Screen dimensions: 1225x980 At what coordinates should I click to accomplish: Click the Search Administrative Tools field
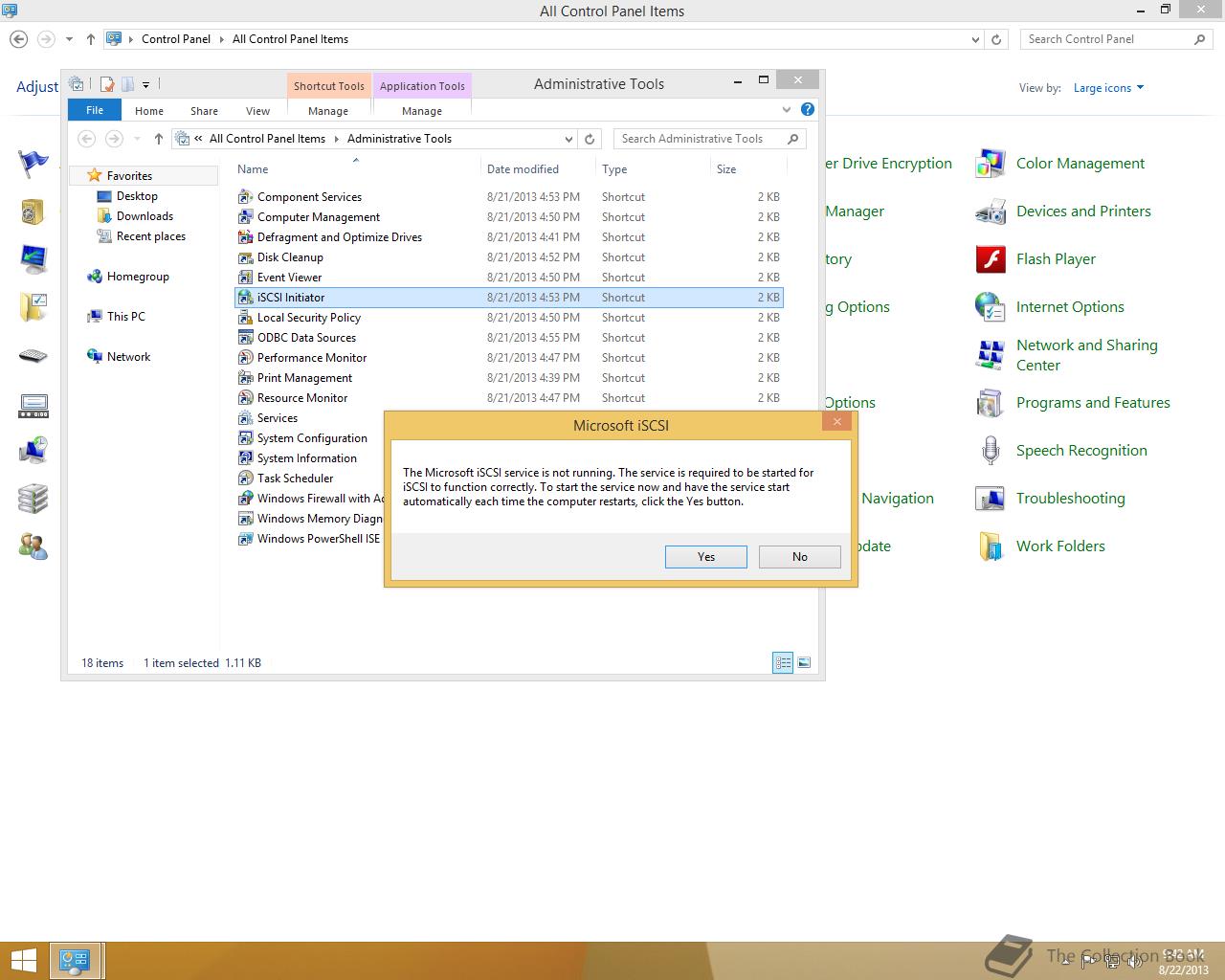(x=709, y=139)
